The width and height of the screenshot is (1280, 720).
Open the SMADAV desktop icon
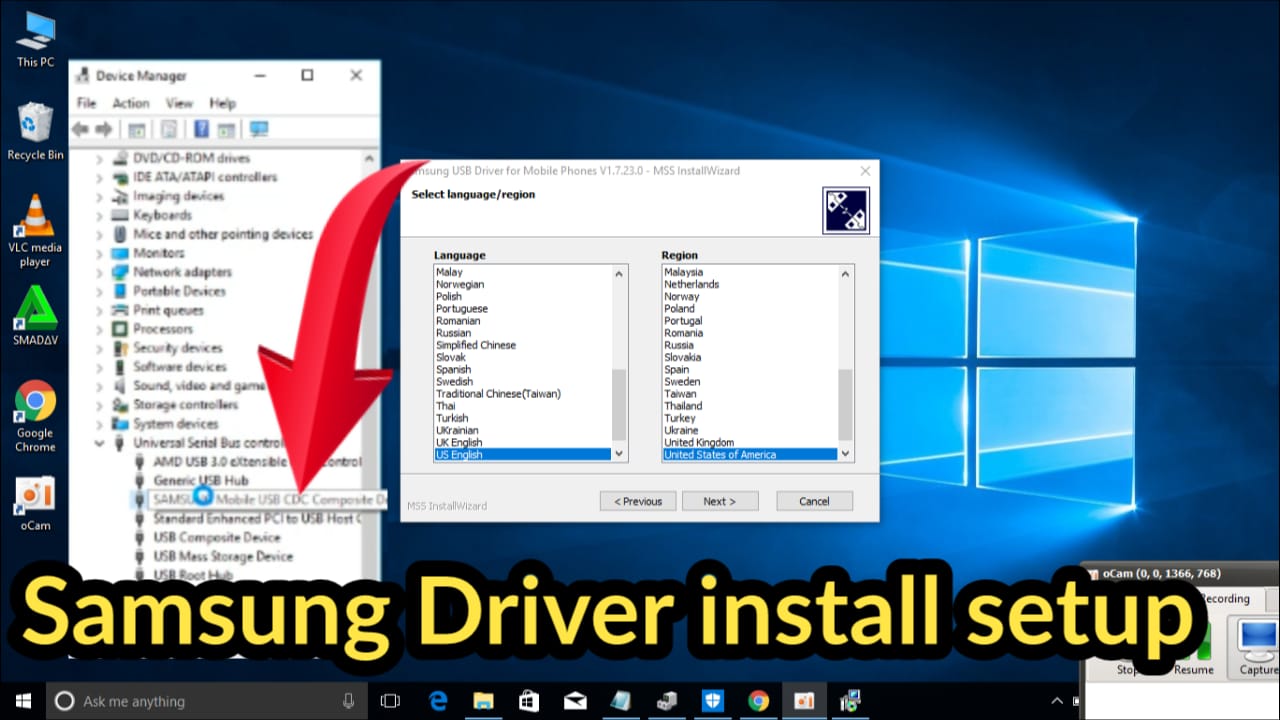click(x=34, y=311)
